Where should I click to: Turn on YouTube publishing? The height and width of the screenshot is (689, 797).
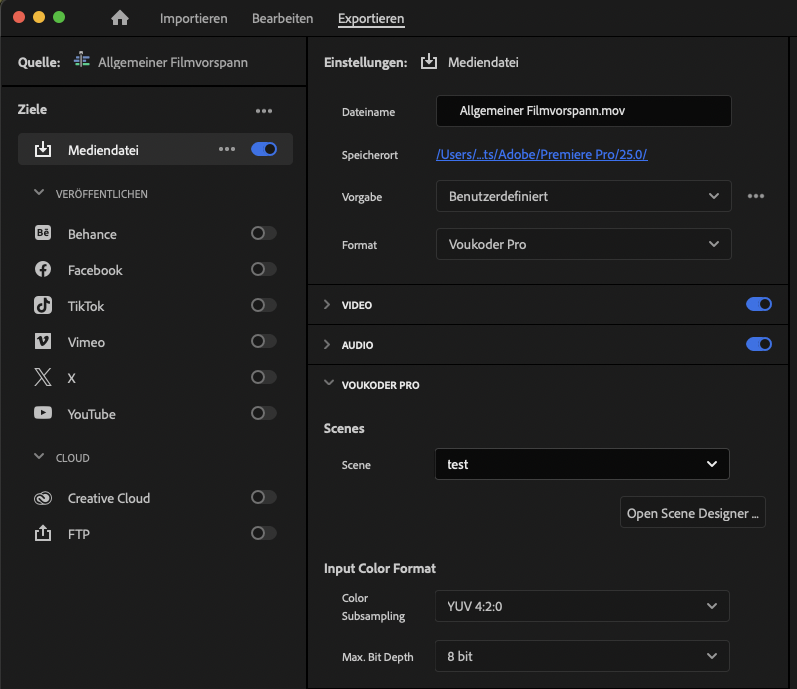(x=264, y=413)
